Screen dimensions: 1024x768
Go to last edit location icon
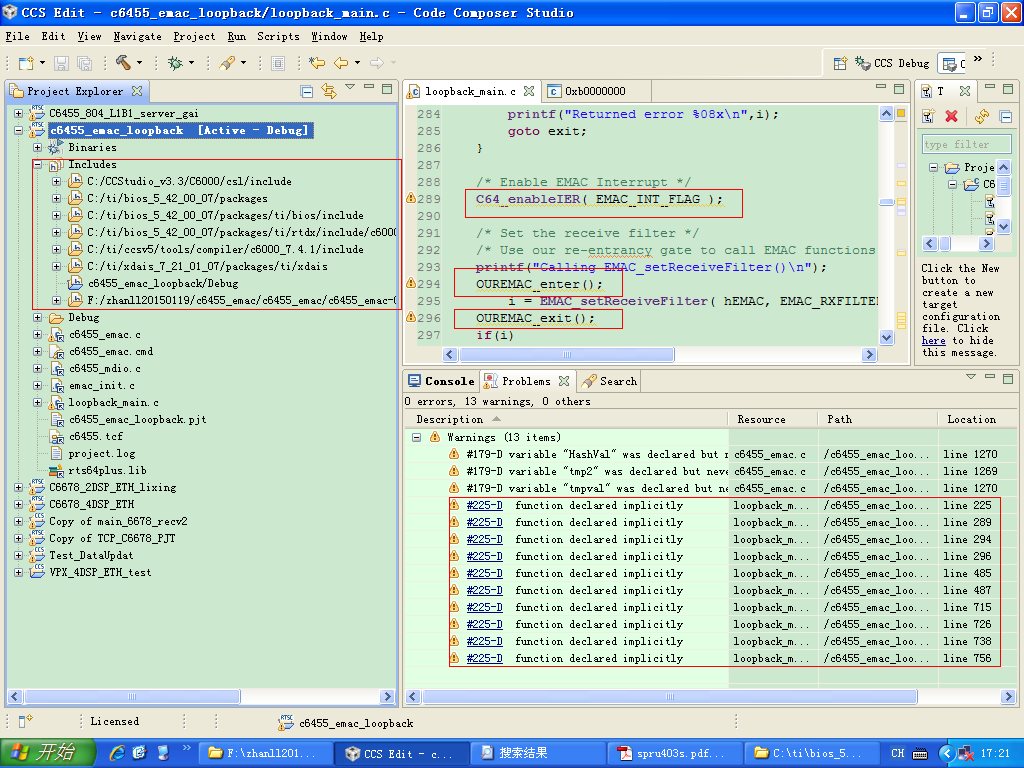click(x=317, y=63)
